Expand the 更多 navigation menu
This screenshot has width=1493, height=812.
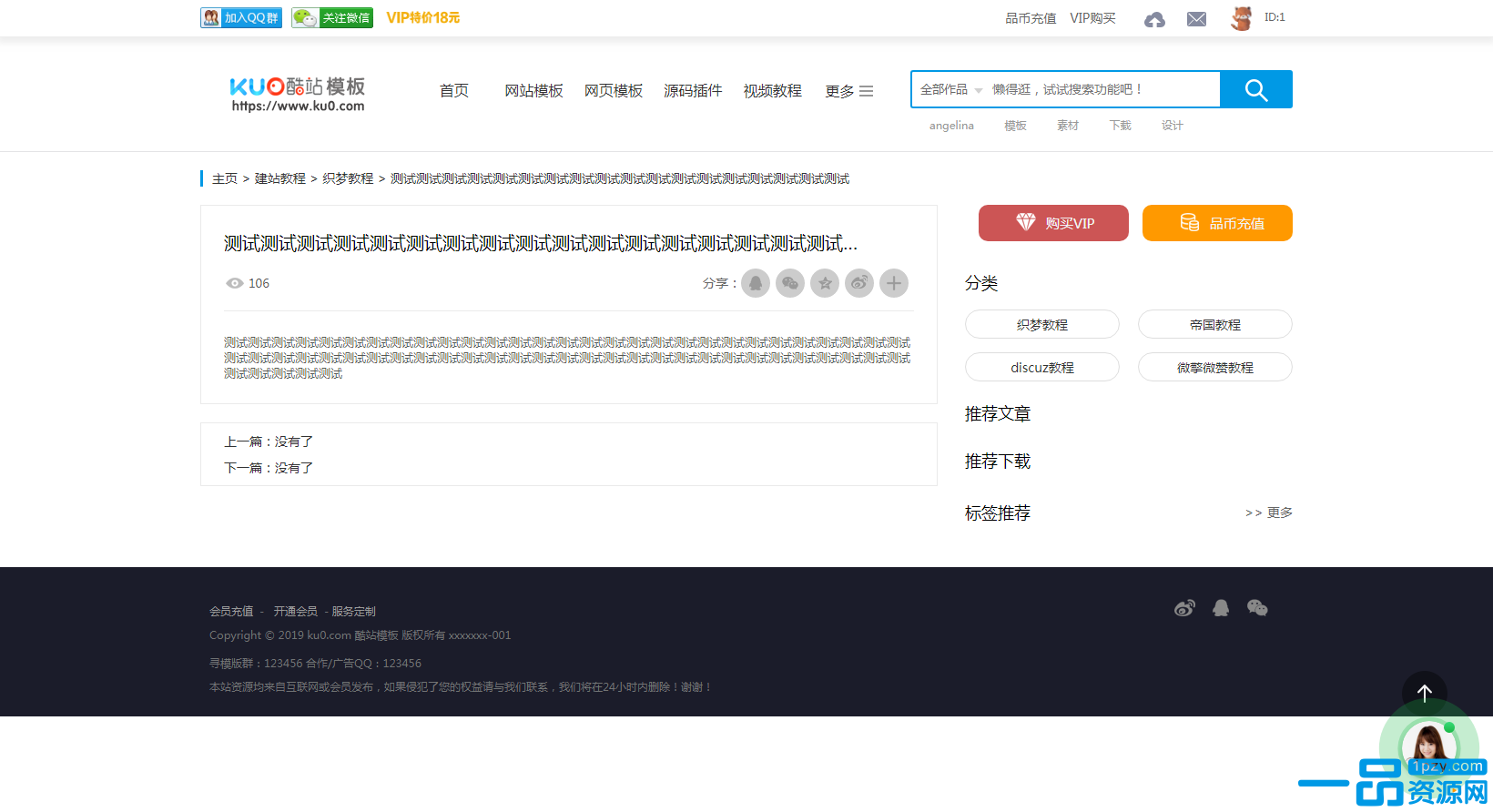pos(848,91)
